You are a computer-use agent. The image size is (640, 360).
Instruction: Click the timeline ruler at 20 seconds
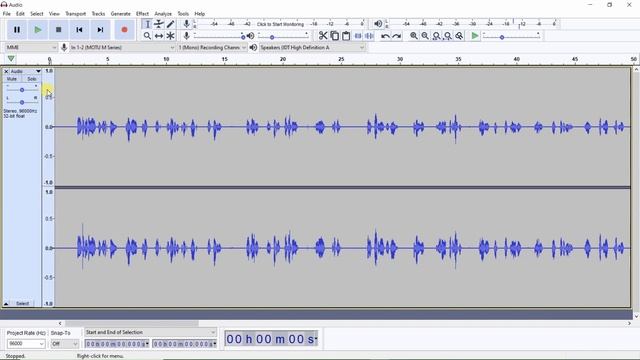pyautogui.click(x=283, y=60)
